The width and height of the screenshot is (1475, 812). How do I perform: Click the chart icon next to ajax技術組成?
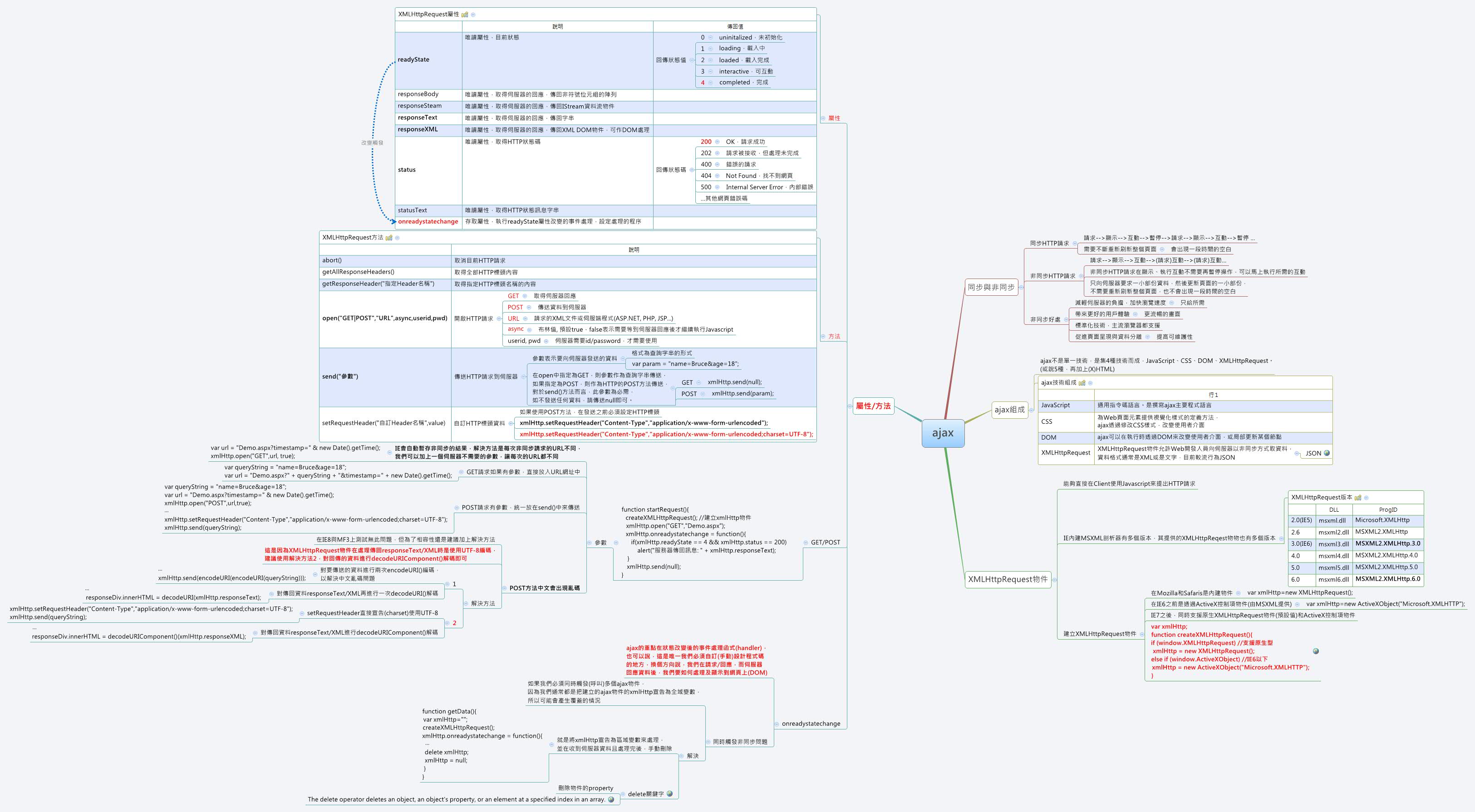(1083, 383)
